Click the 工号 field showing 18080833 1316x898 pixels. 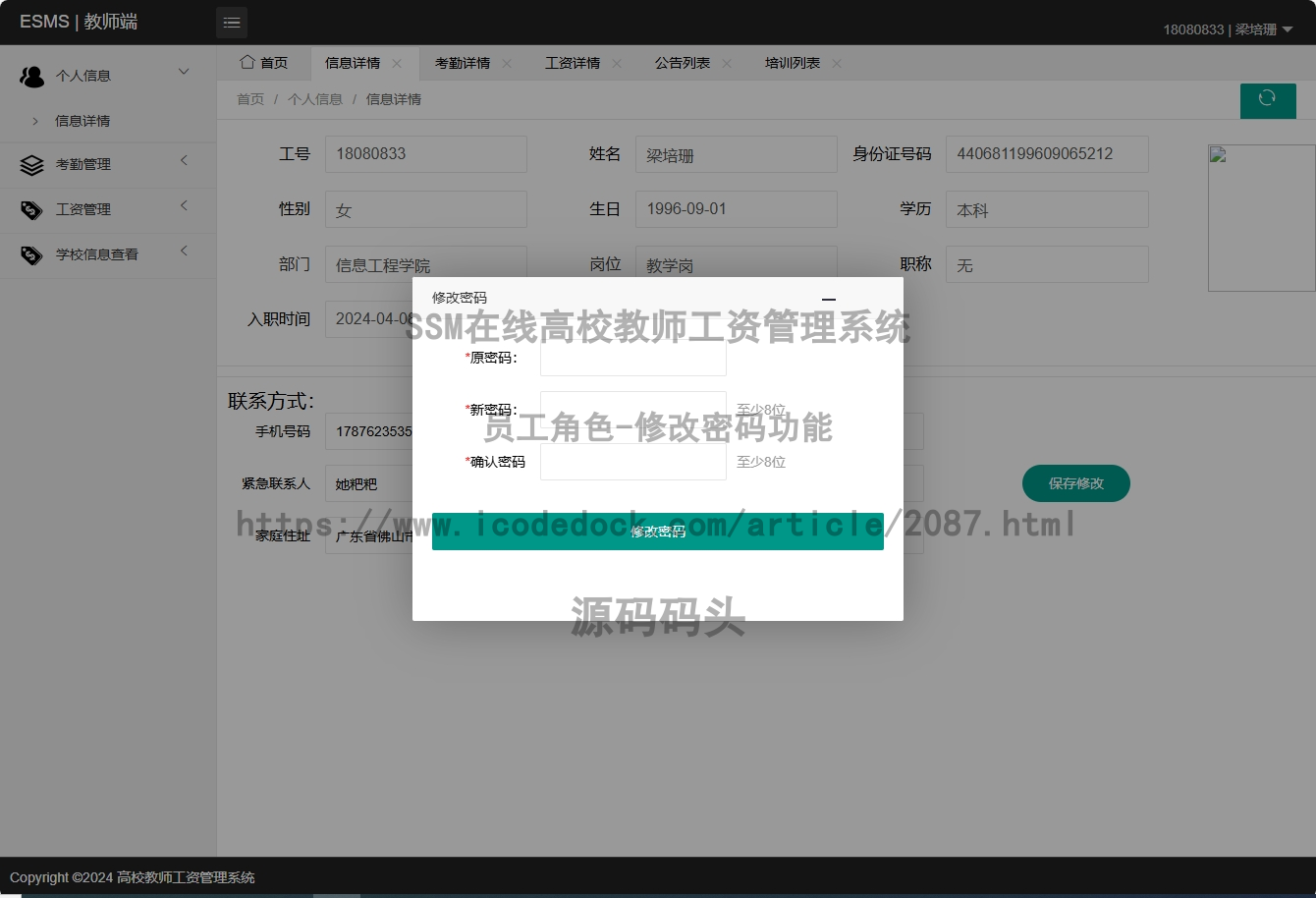[426, 154]
